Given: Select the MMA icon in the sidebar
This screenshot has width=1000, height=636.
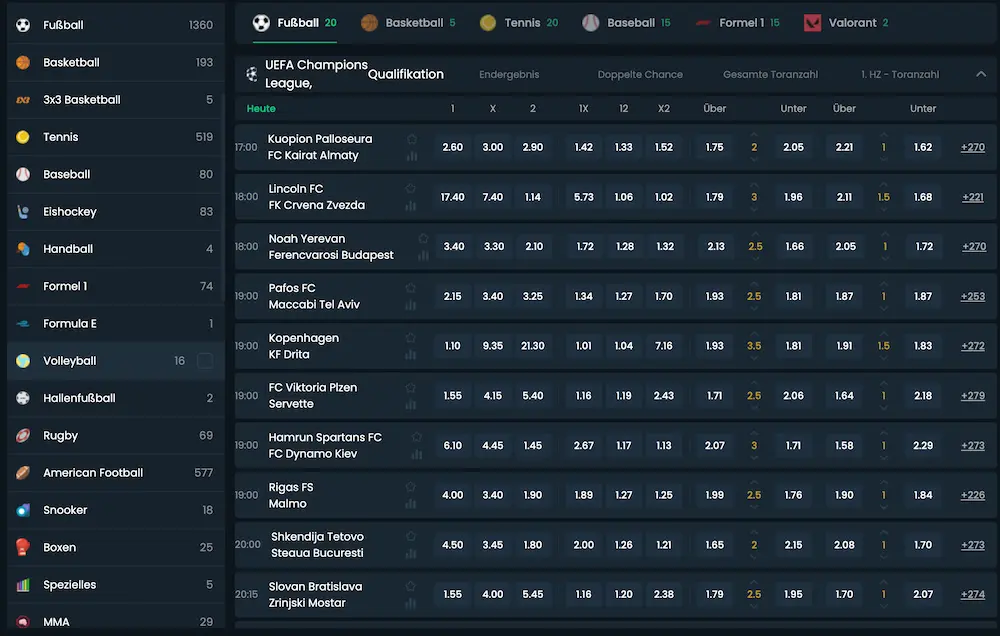Looking at the screenshot, I should coord(23,622).
